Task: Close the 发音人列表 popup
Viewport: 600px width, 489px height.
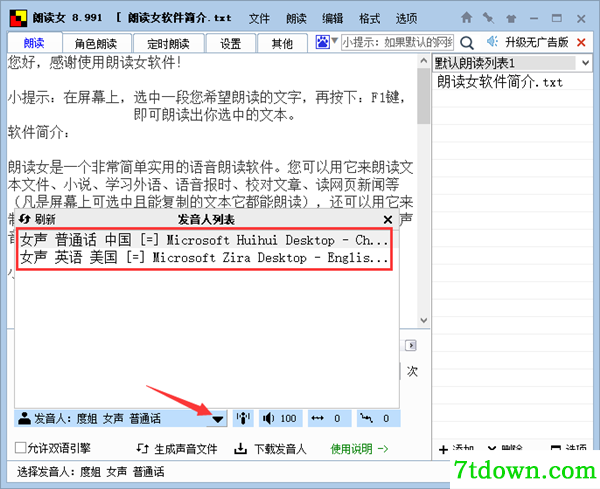Action: (388, 220)
